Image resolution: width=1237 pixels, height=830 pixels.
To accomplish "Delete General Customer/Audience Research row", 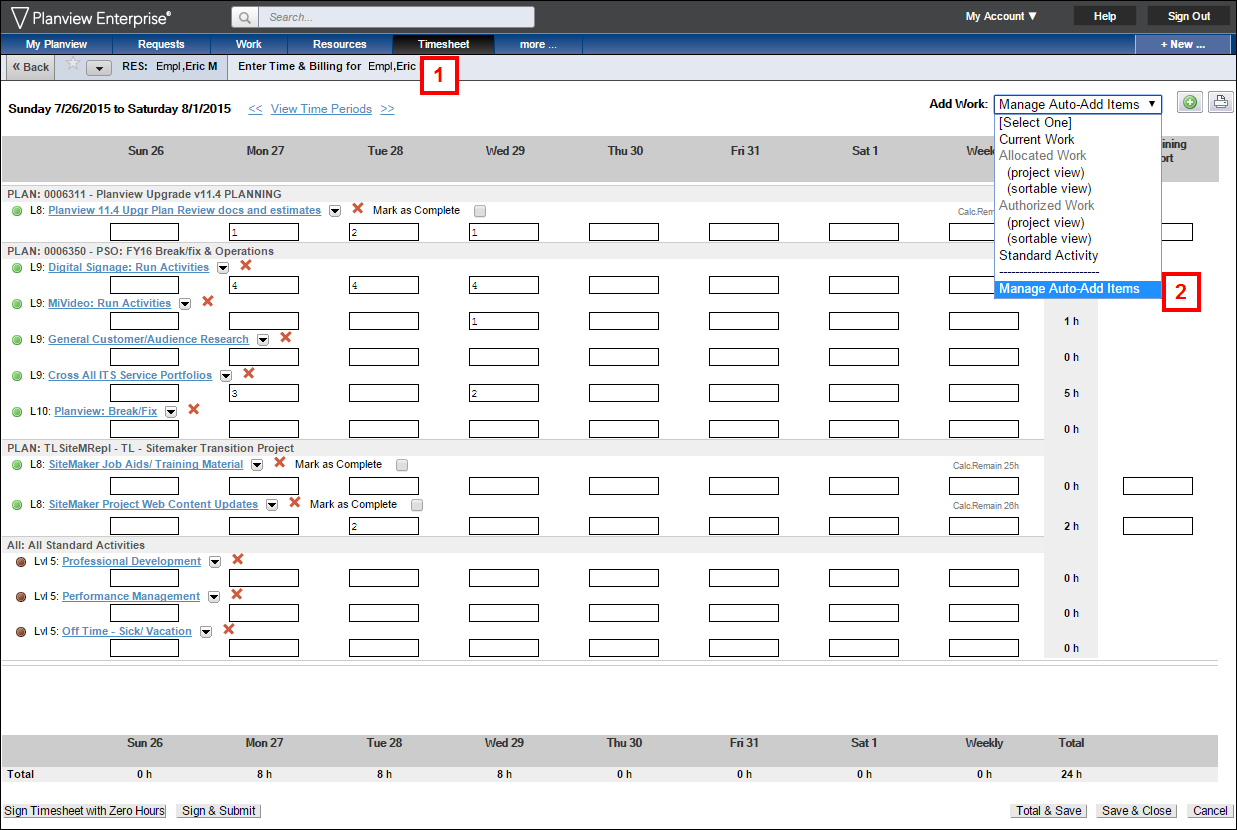I will (x=285, y=338).
